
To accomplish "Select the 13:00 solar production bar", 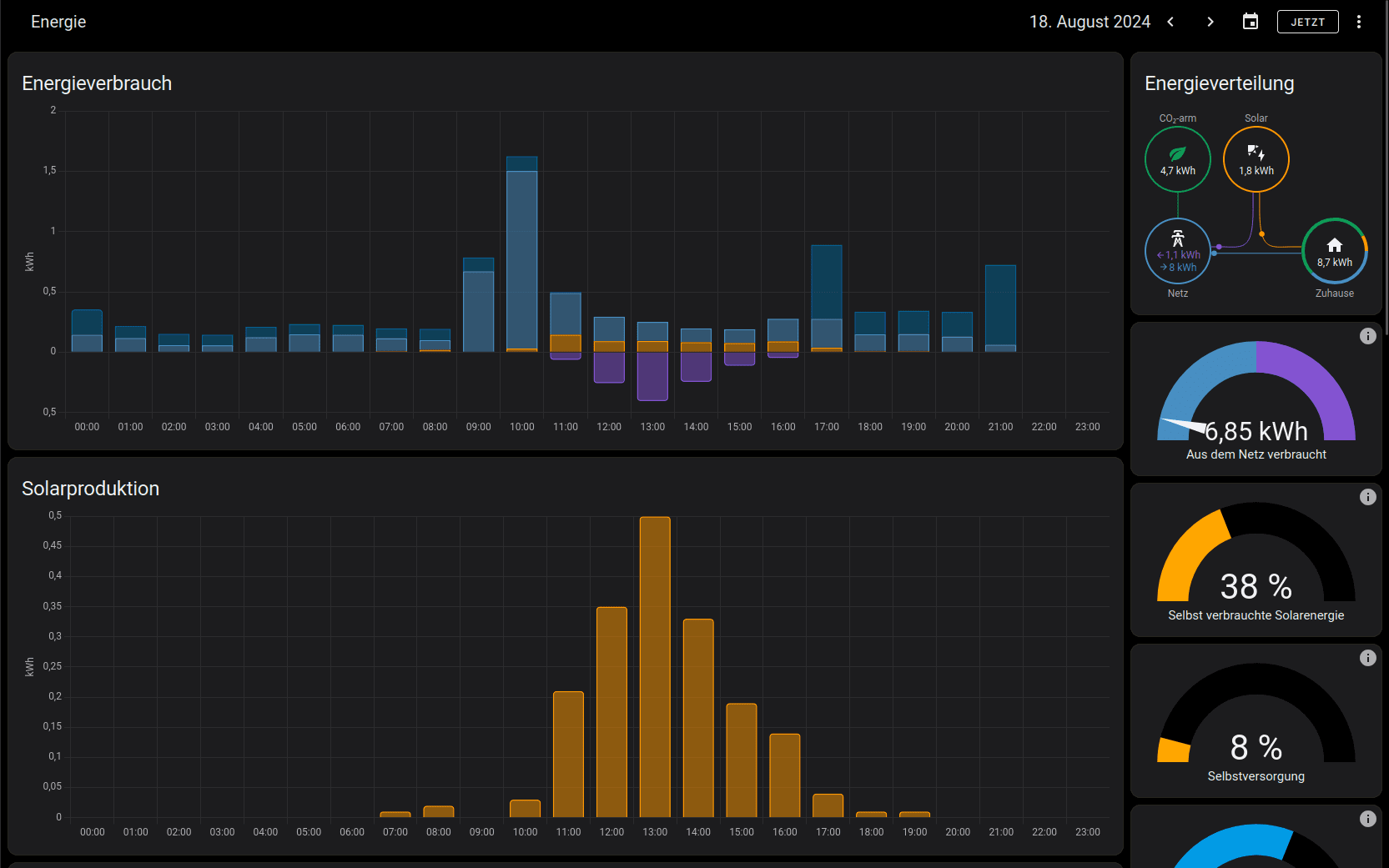I will 655,667.
